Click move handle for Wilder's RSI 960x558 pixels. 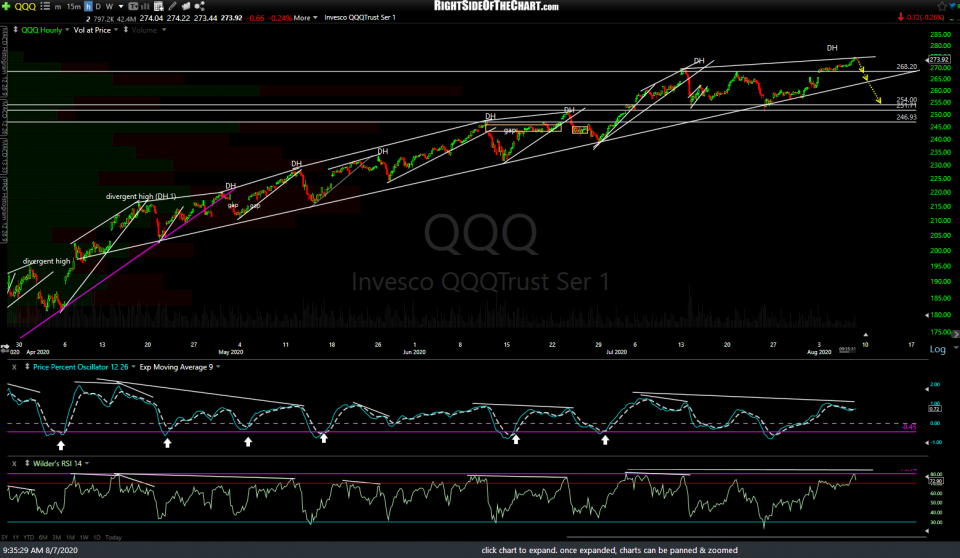(x=27, y=463)
